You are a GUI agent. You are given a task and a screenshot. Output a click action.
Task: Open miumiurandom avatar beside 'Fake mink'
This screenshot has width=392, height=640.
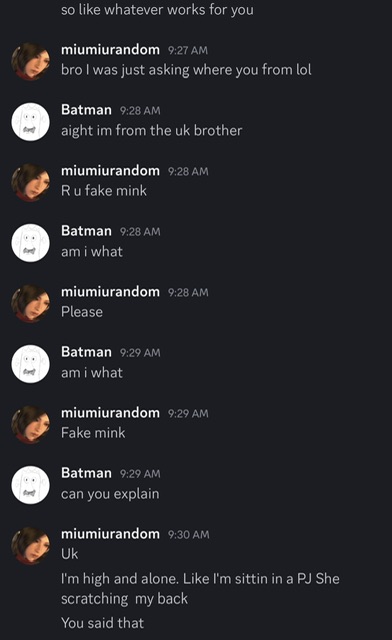point(31,424)
